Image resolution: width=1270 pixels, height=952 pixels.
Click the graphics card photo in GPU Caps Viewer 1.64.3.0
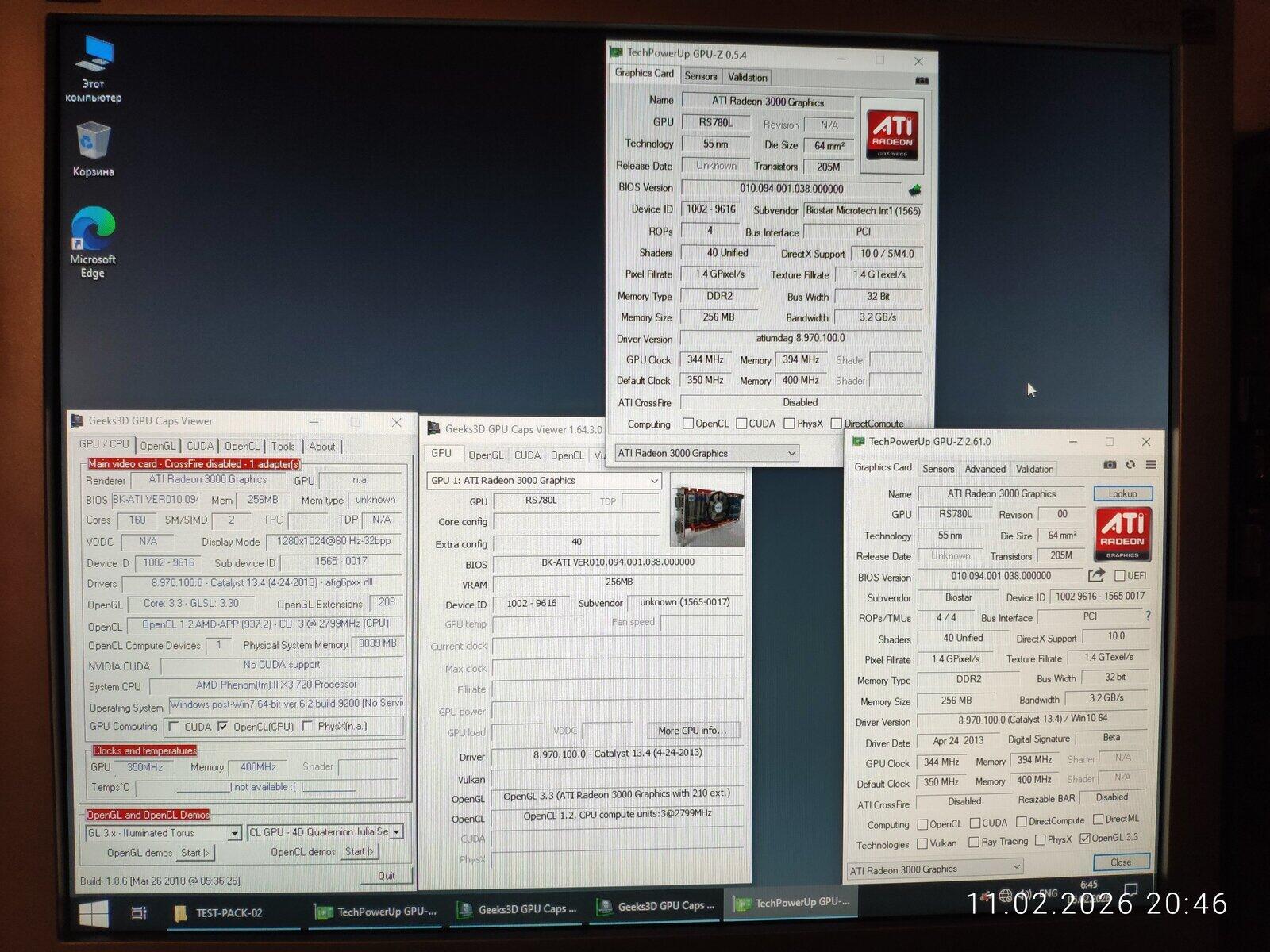click(707, 510)
